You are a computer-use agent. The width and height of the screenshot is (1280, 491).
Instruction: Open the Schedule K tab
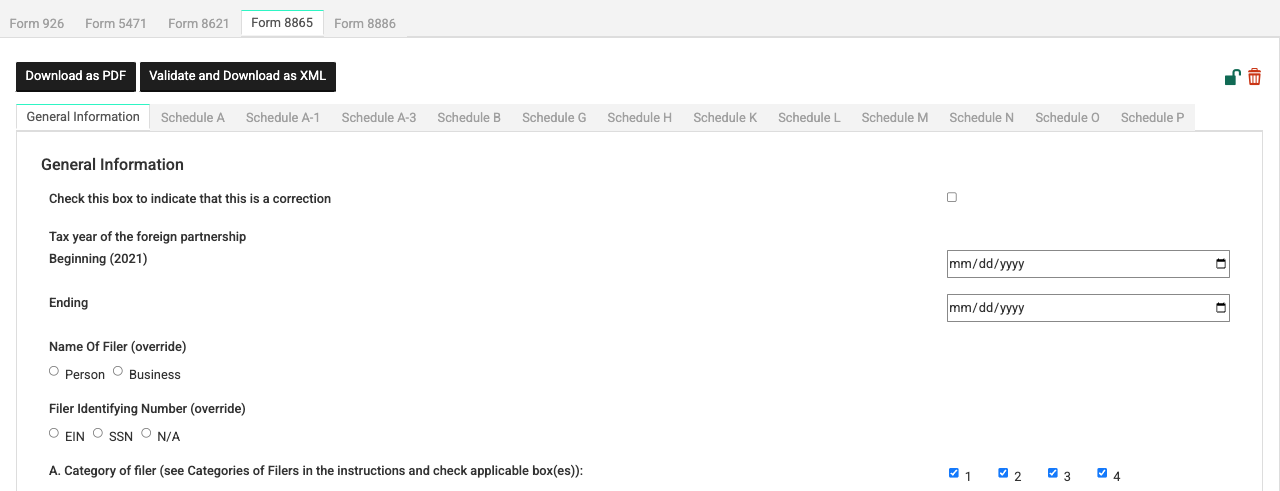[x=725, y=117]
